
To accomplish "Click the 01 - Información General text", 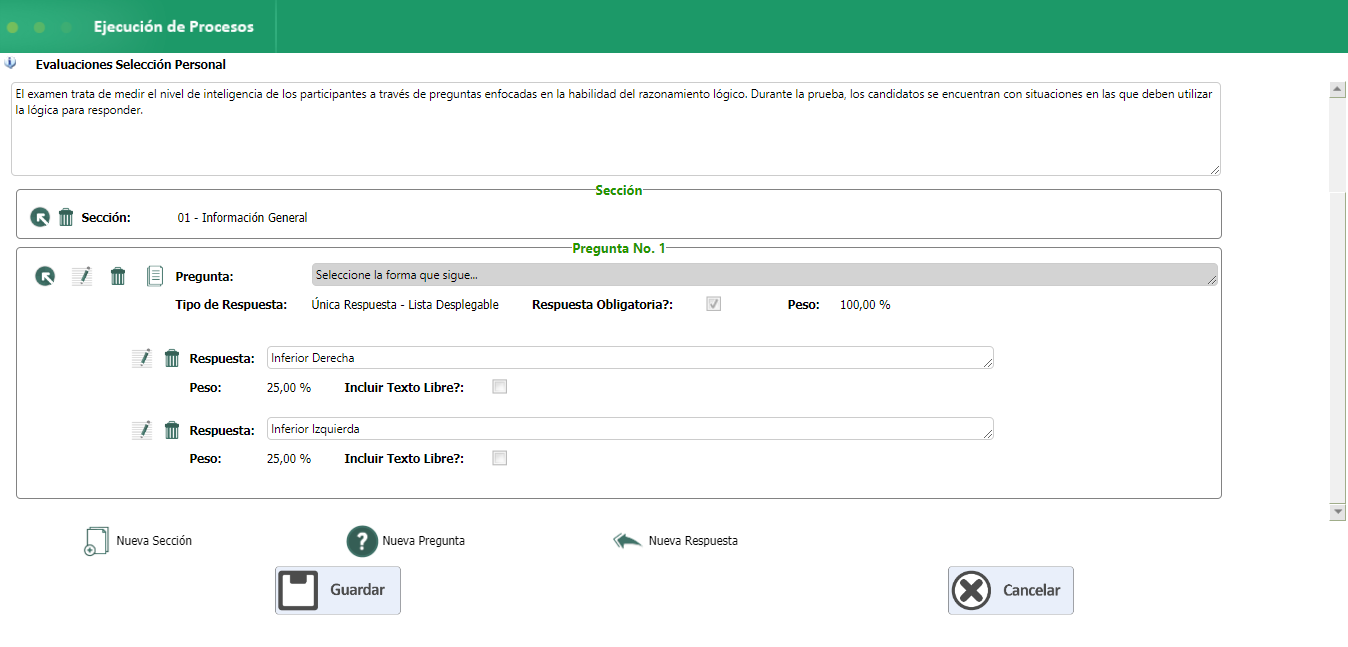I will (x=243, y=217).
